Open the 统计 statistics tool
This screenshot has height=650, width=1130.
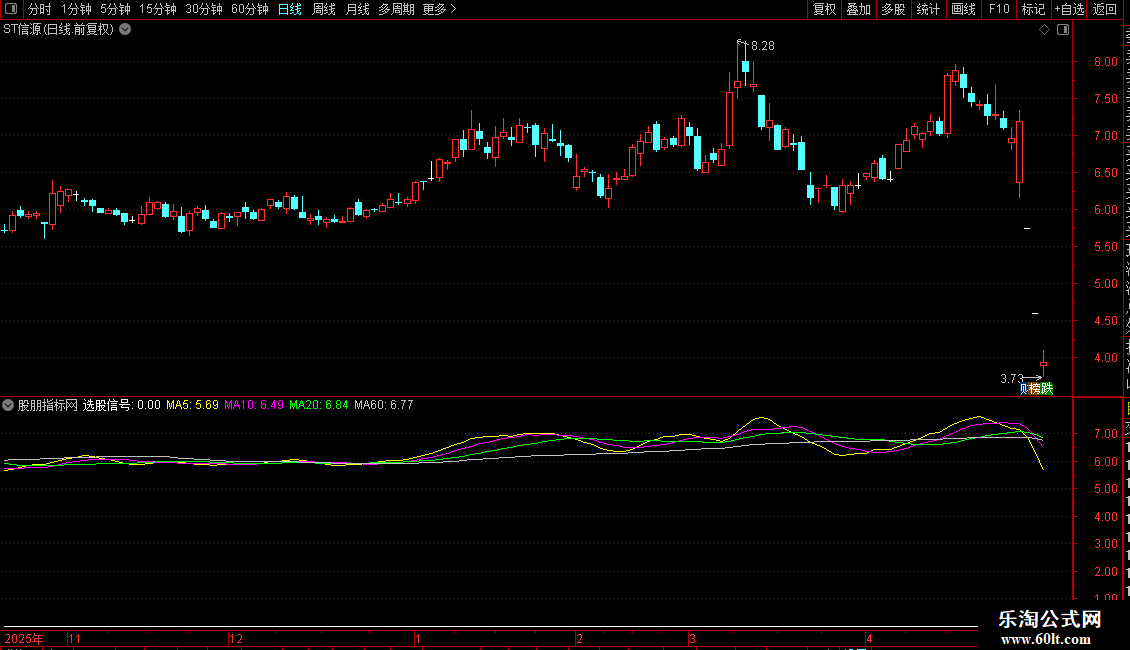point(928,9)
